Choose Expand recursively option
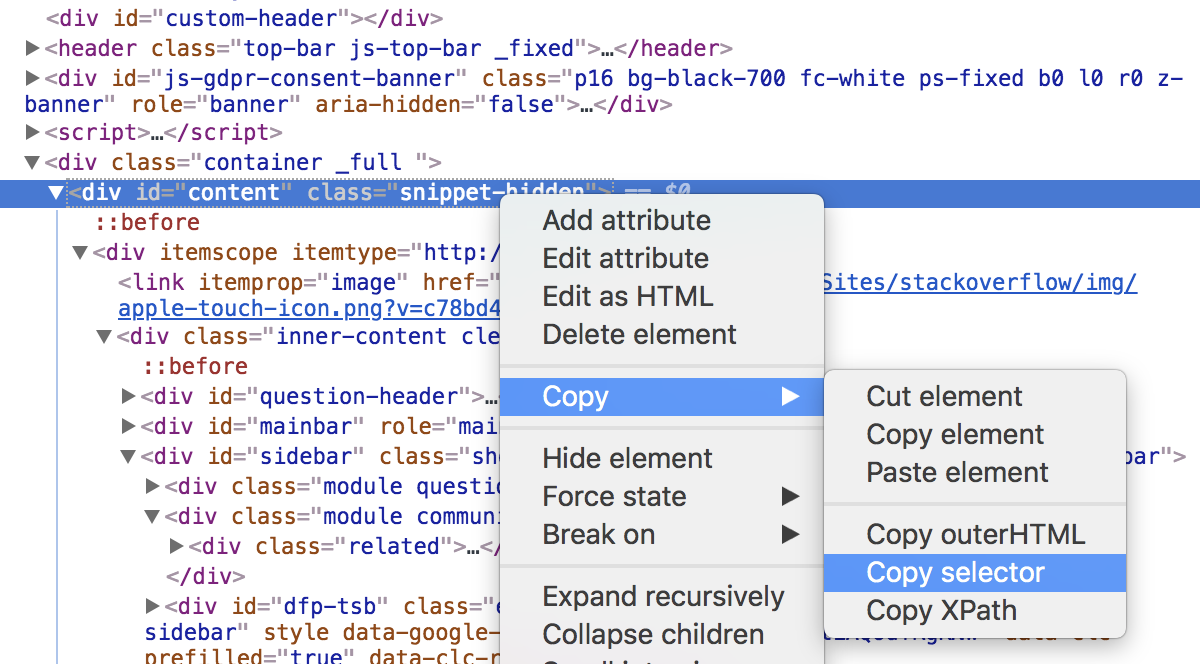 click(x=663, y=597)
